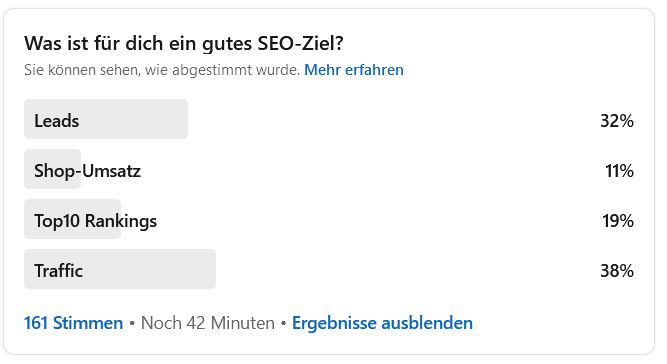Image resolution: width=667 pixels, height=364 pixels.
Task: Click the poll question about SEO-Ziel
Action: pos(184,43)
